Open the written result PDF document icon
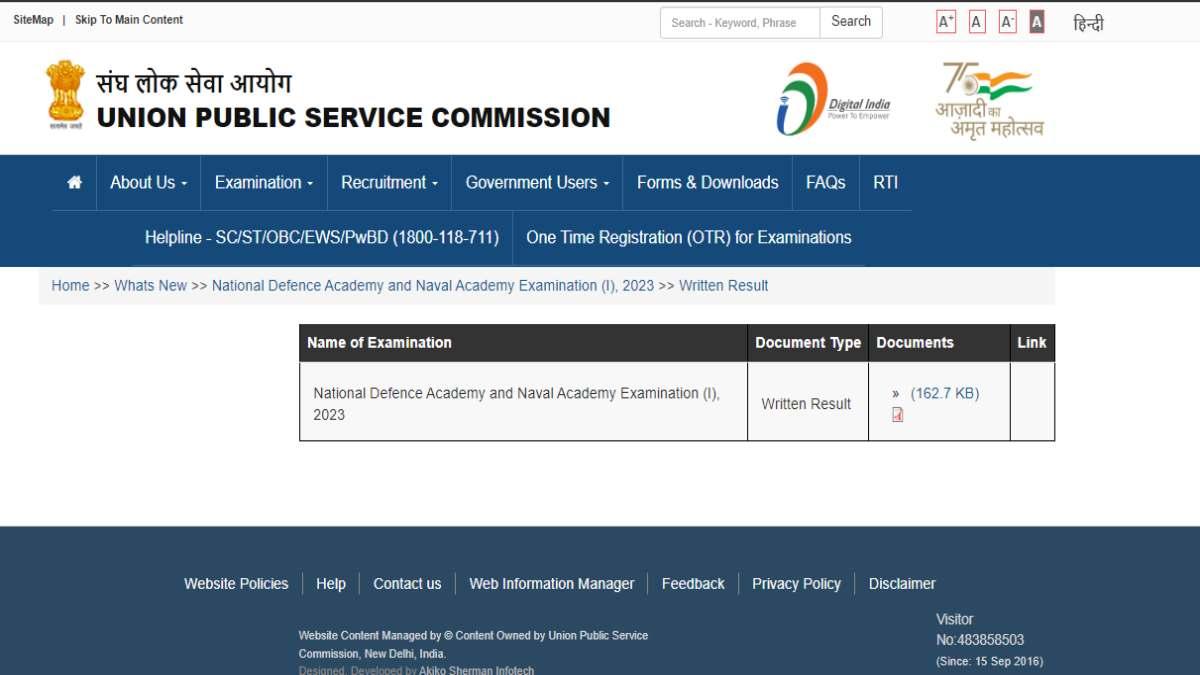 (897, 413)
